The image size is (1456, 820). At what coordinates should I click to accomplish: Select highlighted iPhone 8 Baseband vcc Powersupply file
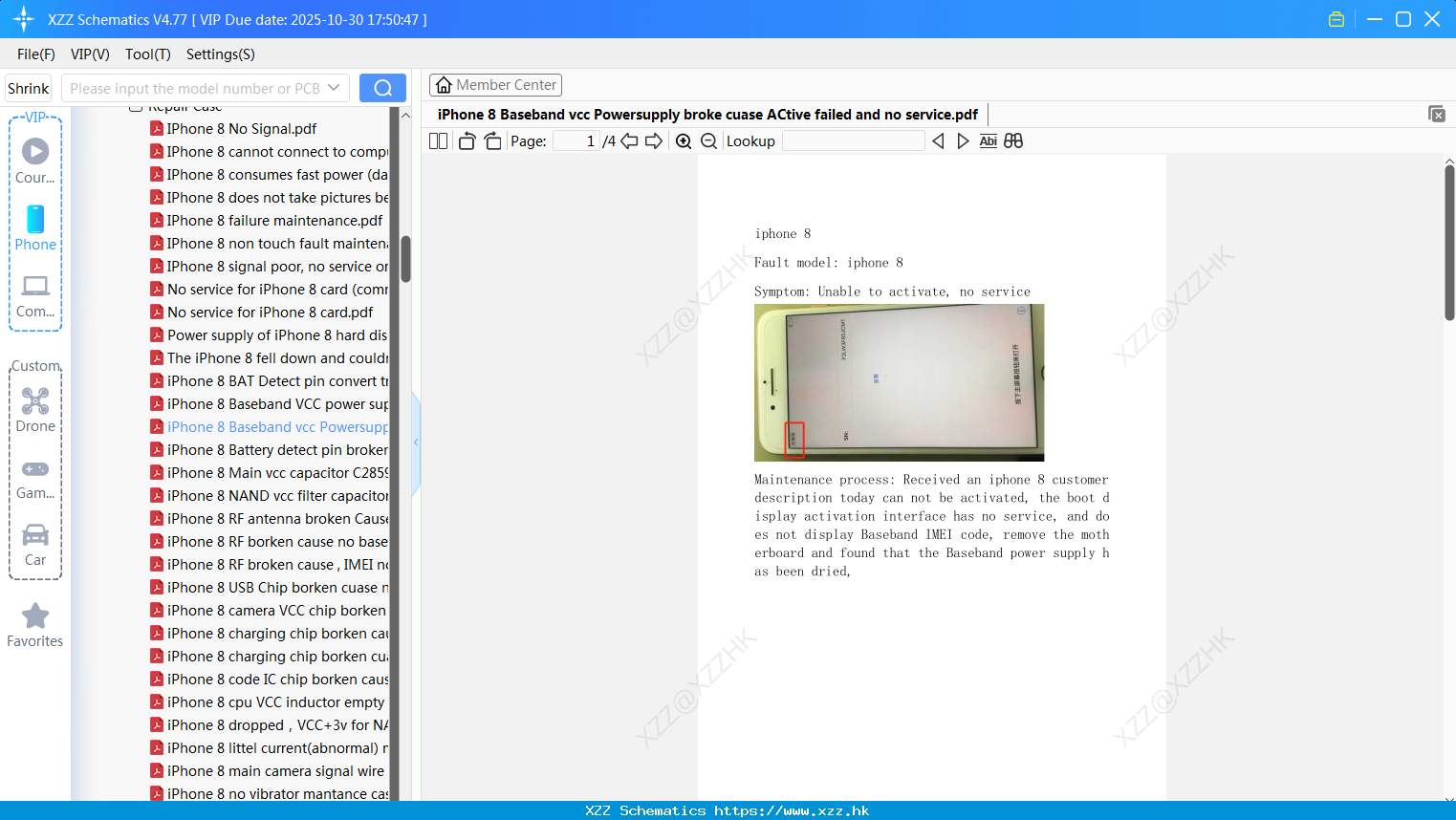[270, 427]
